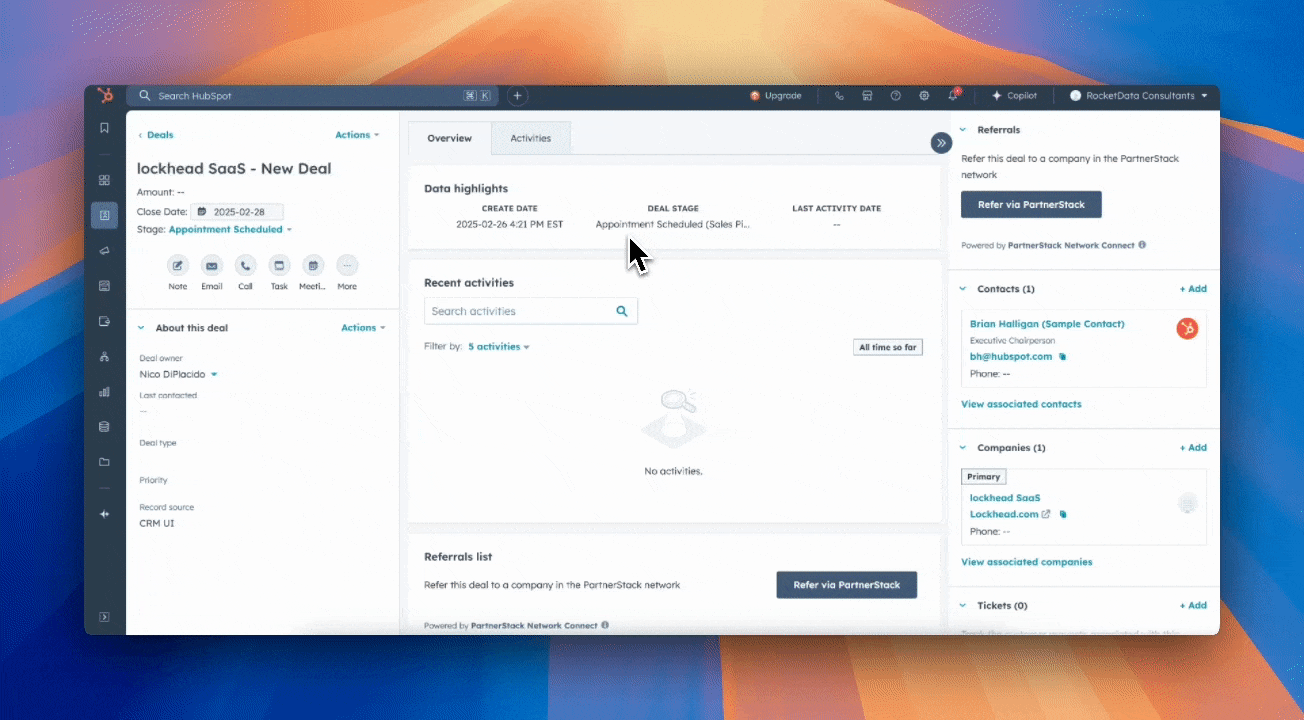Open the View associated contacts link
1304x720 pixels.
coord(1020,404)
